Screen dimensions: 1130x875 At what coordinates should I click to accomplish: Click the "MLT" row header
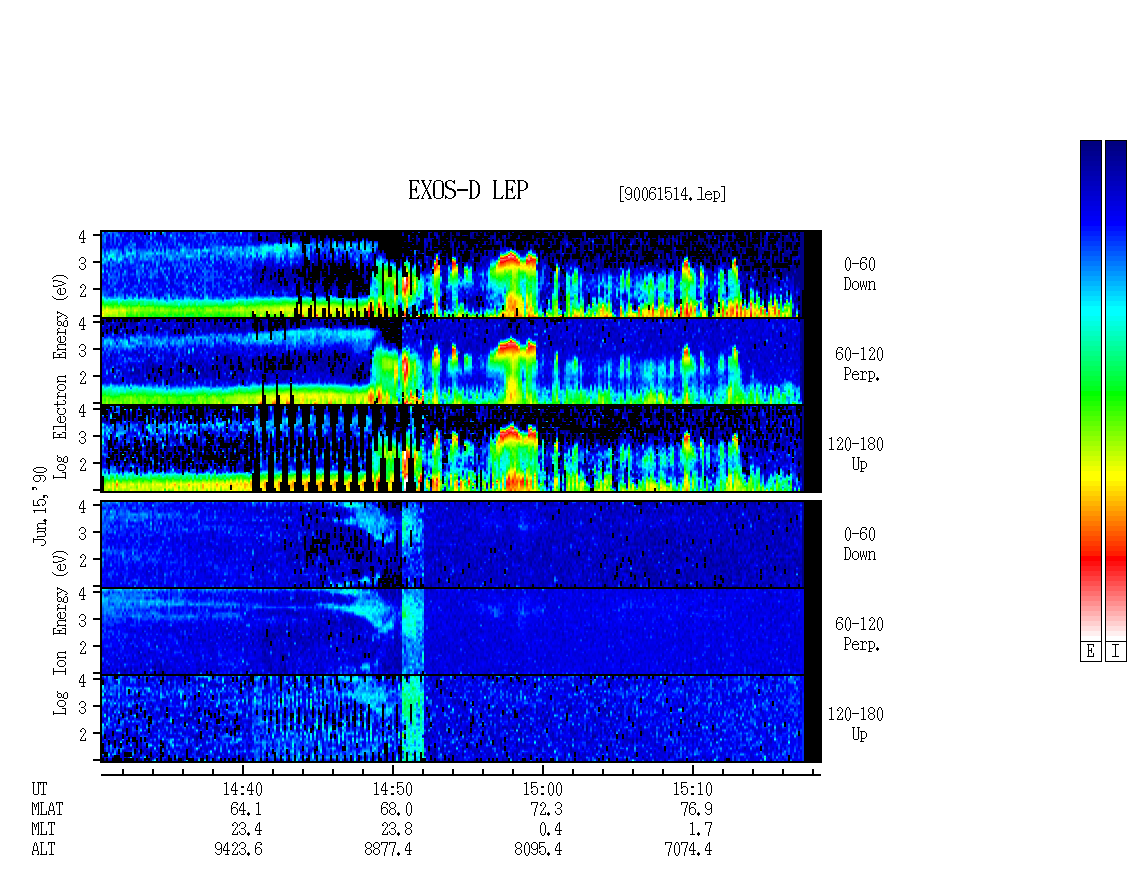43,829
